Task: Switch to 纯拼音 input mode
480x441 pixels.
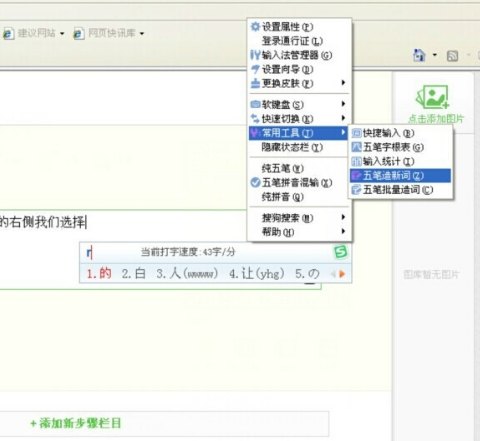Action: [282, 197]
